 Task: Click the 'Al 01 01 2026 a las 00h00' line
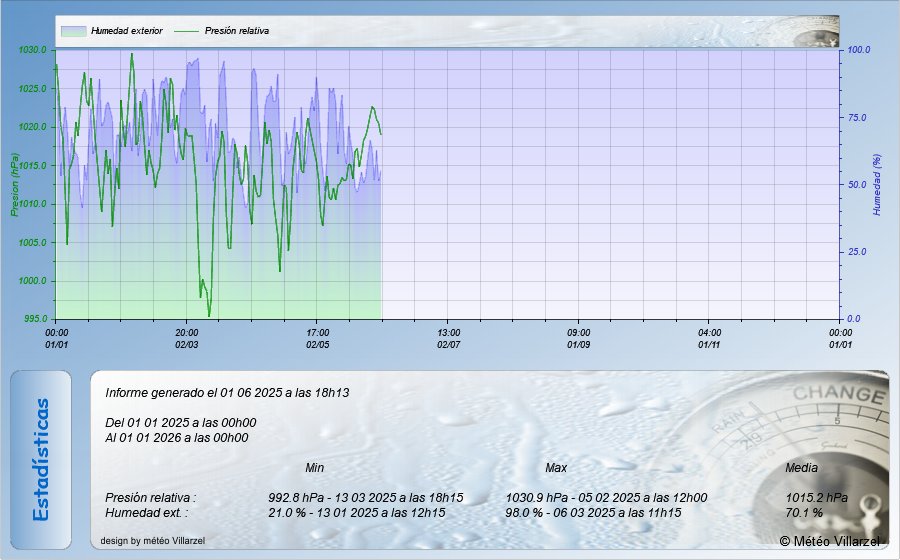[x=177, y=438]
